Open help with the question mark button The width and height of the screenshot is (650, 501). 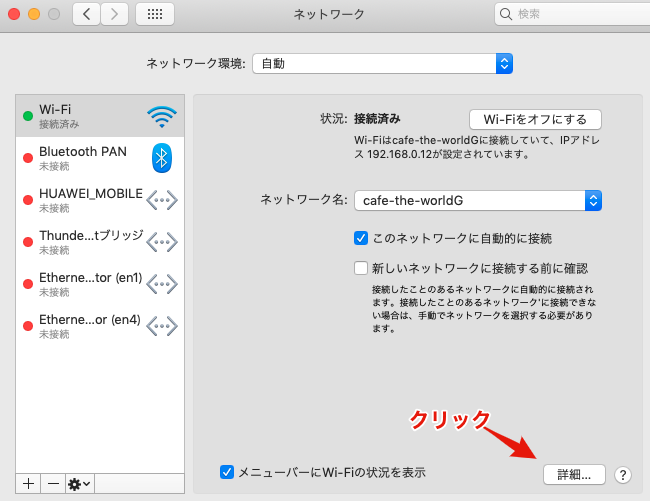(x=623, y=475)
